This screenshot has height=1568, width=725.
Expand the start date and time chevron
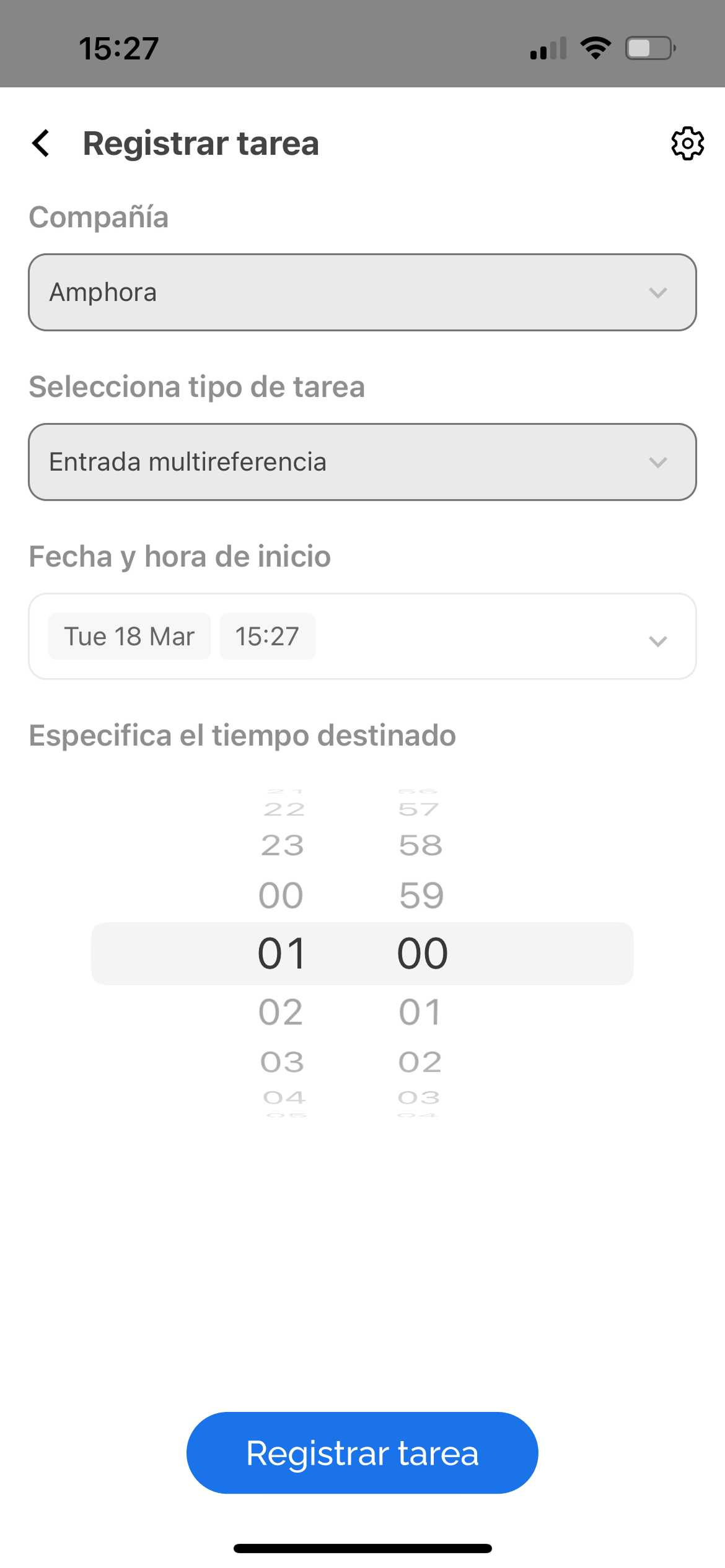click(657, 640)
